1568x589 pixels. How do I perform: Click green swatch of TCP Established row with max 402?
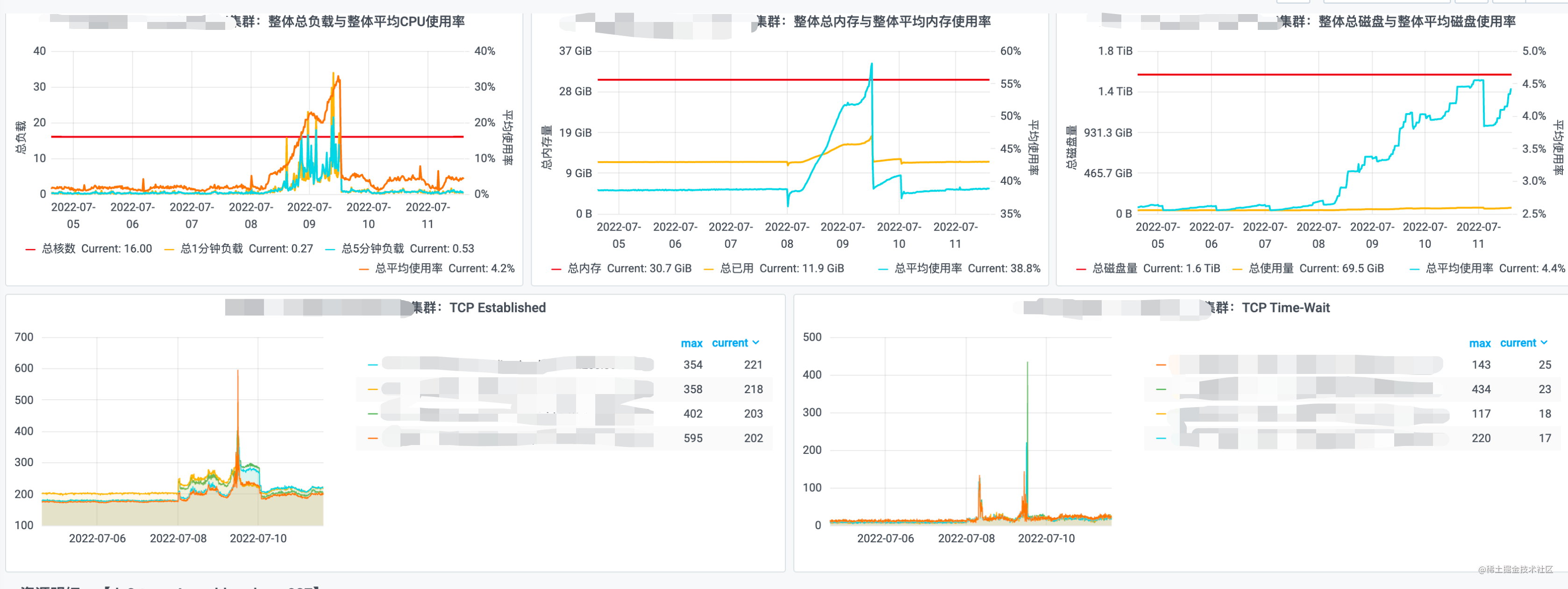(x=373, y=414)
